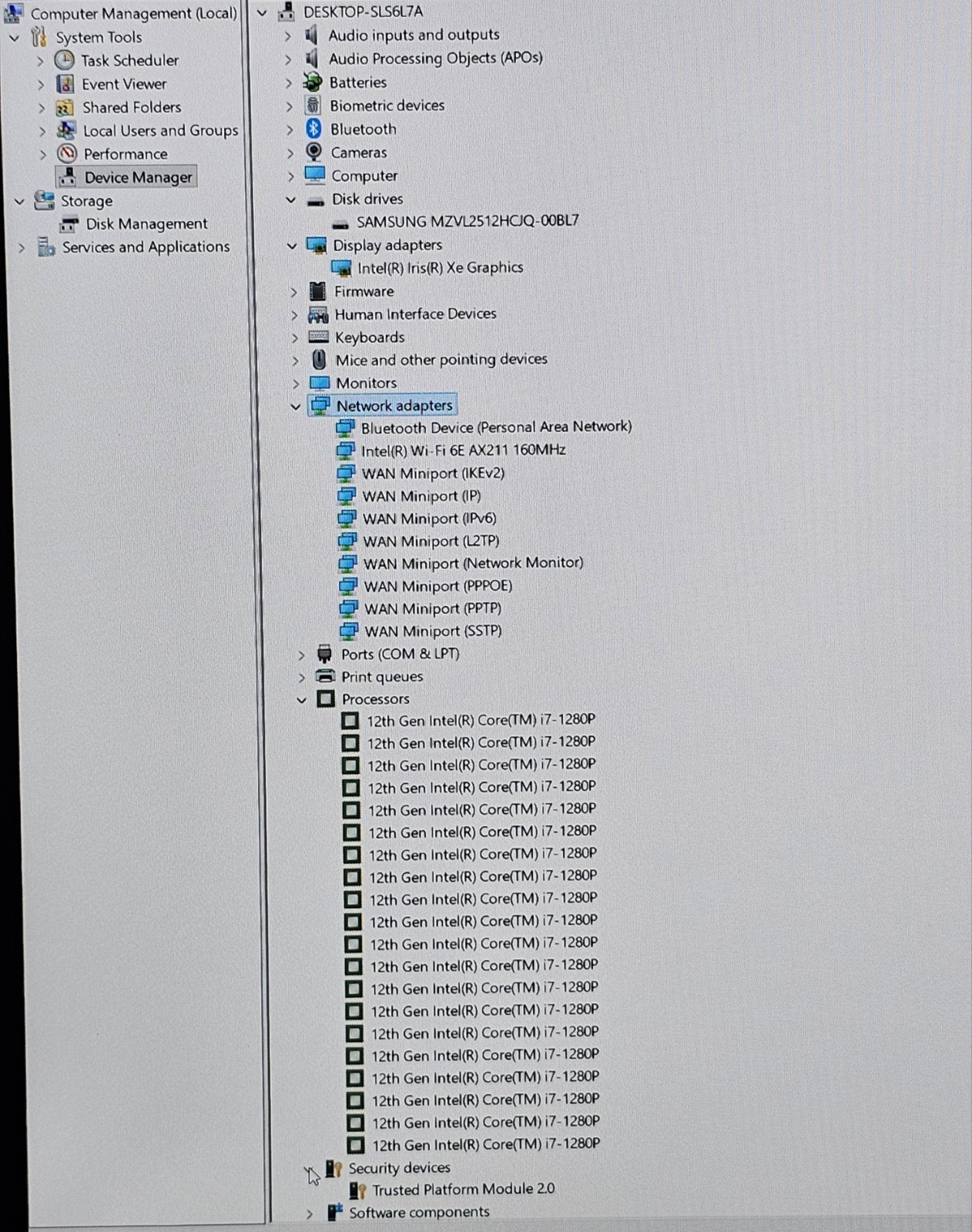Click the Security devices icon

point(333,1168)
